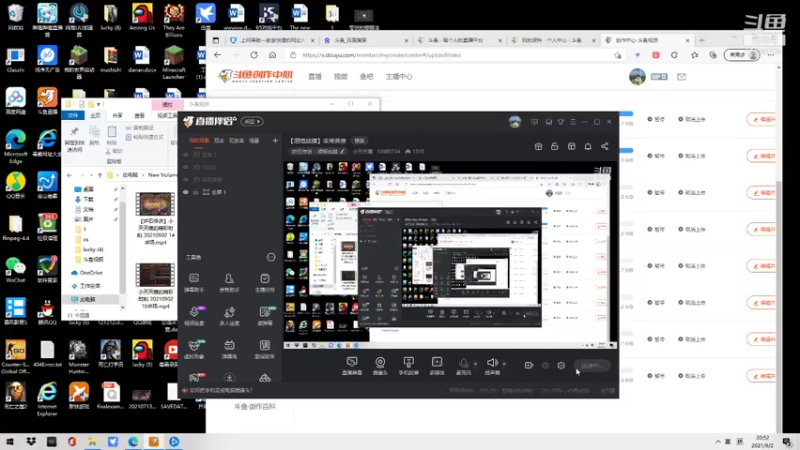
Task: Click 修改 button beside room title
Action: pyautogui.click(x=360, y=141)
